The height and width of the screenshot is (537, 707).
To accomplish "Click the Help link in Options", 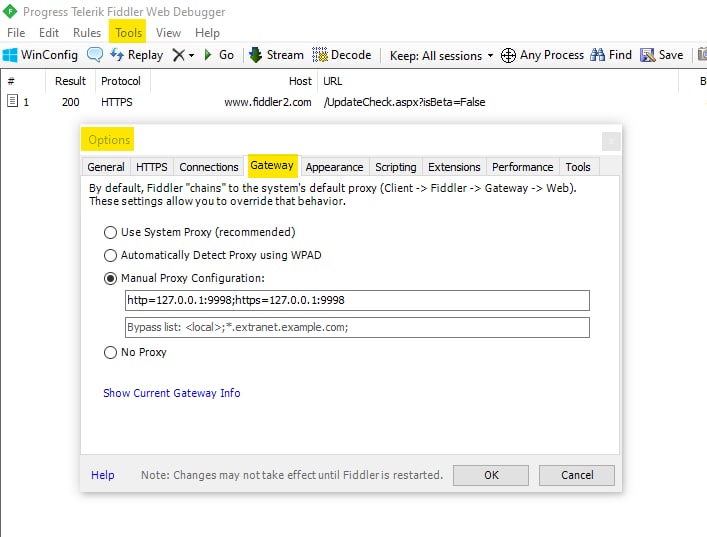I will (x=103, y=475).
